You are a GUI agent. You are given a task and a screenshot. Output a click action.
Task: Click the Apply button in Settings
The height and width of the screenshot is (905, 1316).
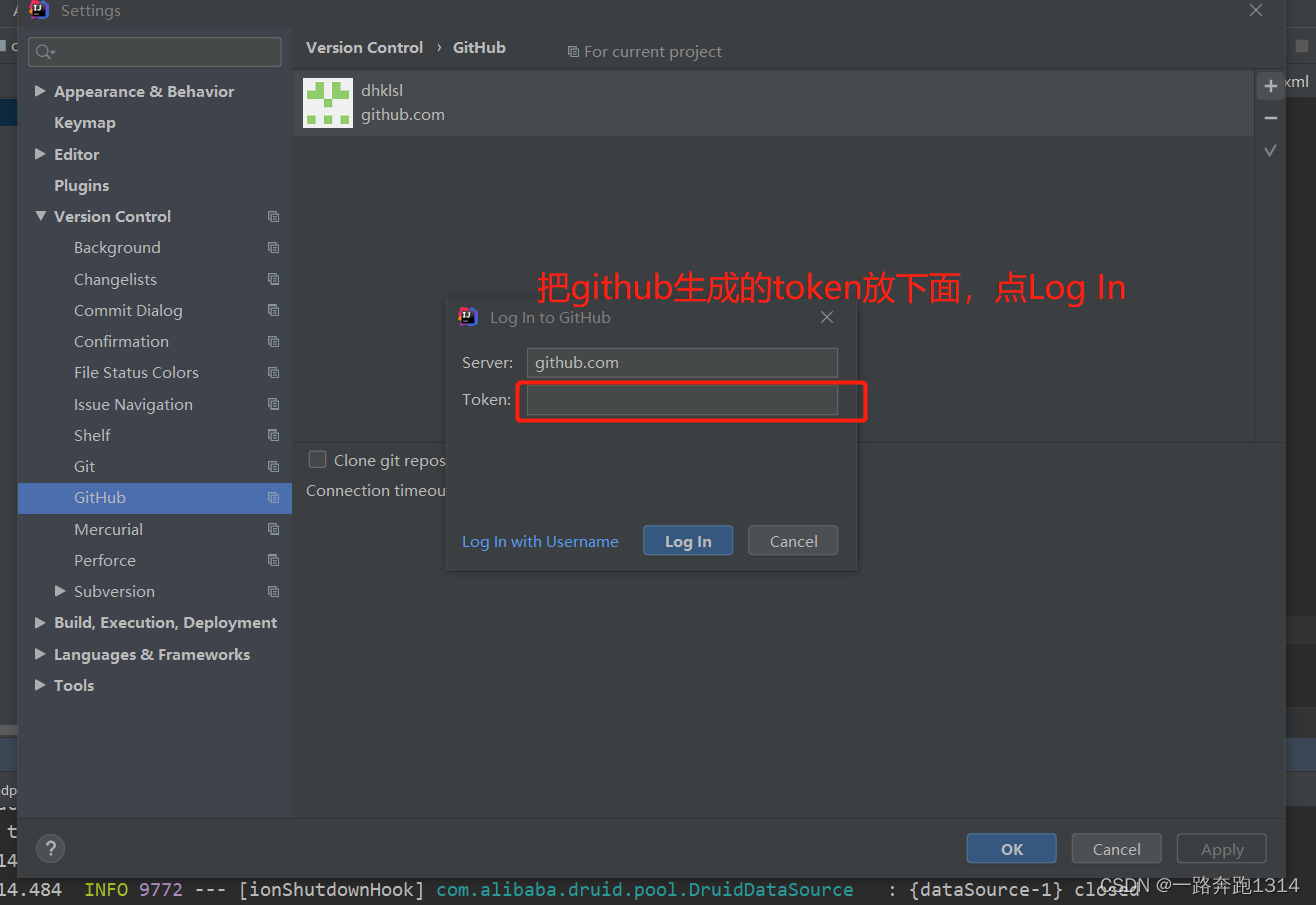point(1221,849)
